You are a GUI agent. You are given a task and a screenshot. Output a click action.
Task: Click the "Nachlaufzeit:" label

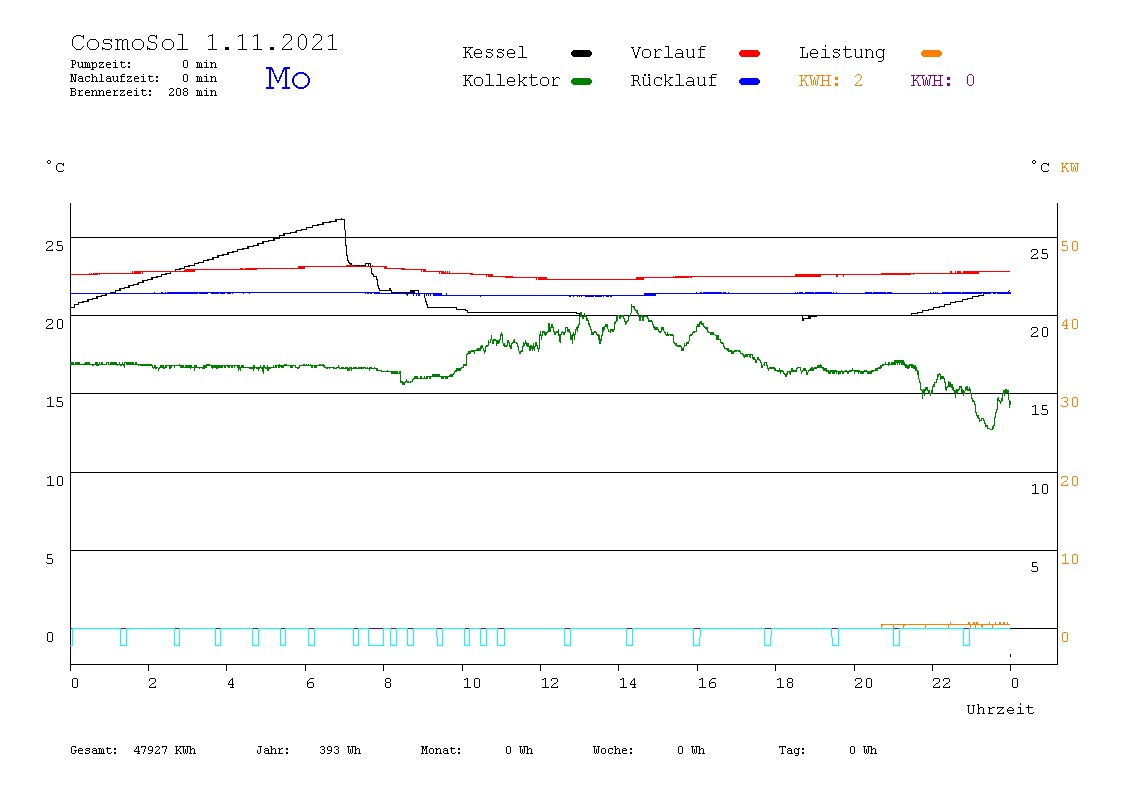point(115,78)
